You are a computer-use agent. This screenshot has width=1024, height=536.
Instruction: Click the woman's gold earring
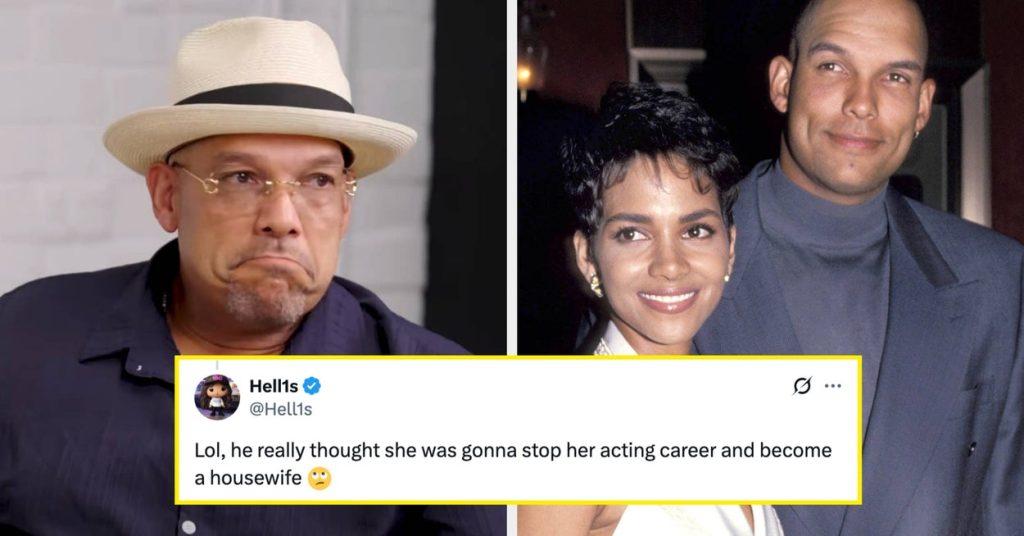pos(596,285)
